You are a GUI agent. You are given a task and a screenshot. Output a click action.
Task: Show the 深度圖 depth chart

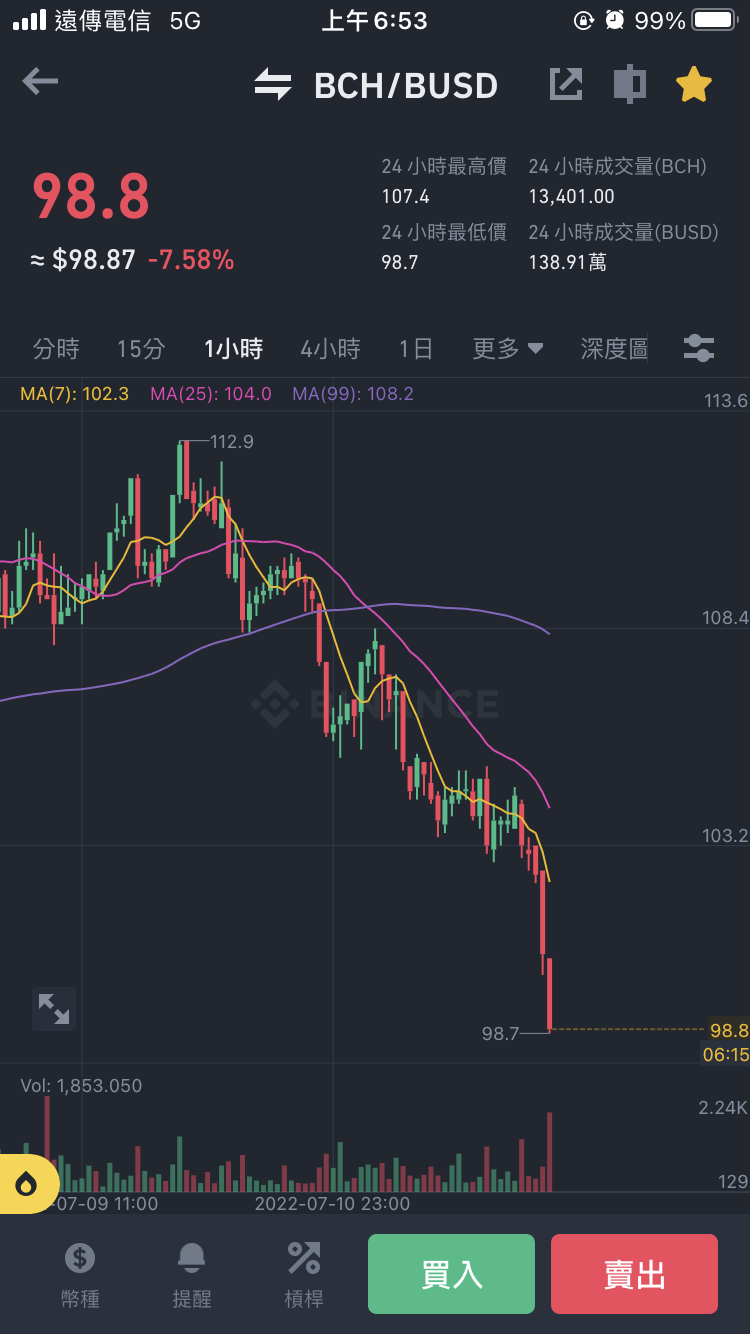coord(614,349)
